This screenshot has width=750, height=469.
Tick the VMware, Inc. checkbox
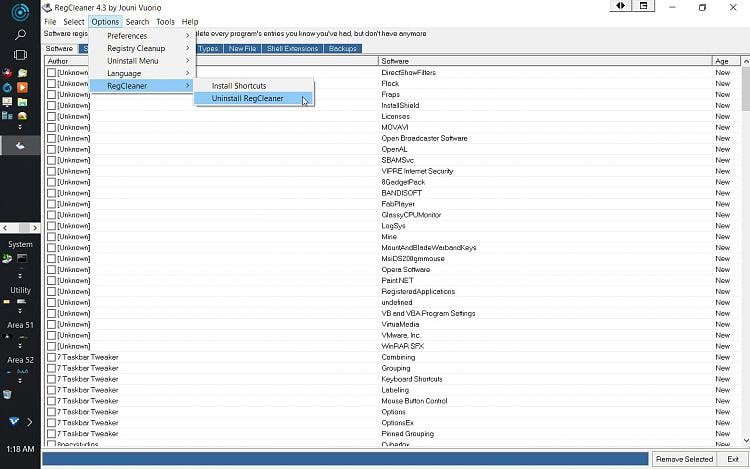52,336
